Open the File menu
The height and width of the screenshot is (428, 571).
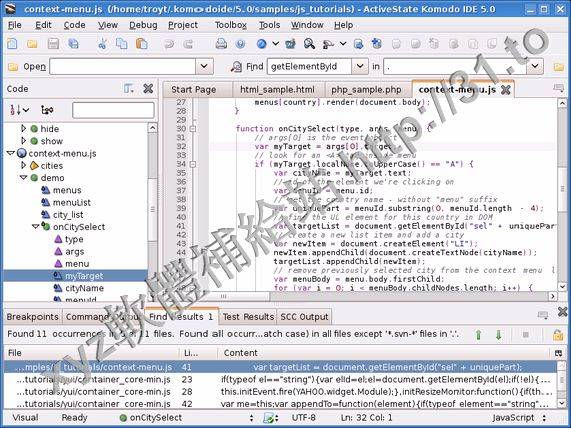(x=15, y=25)
